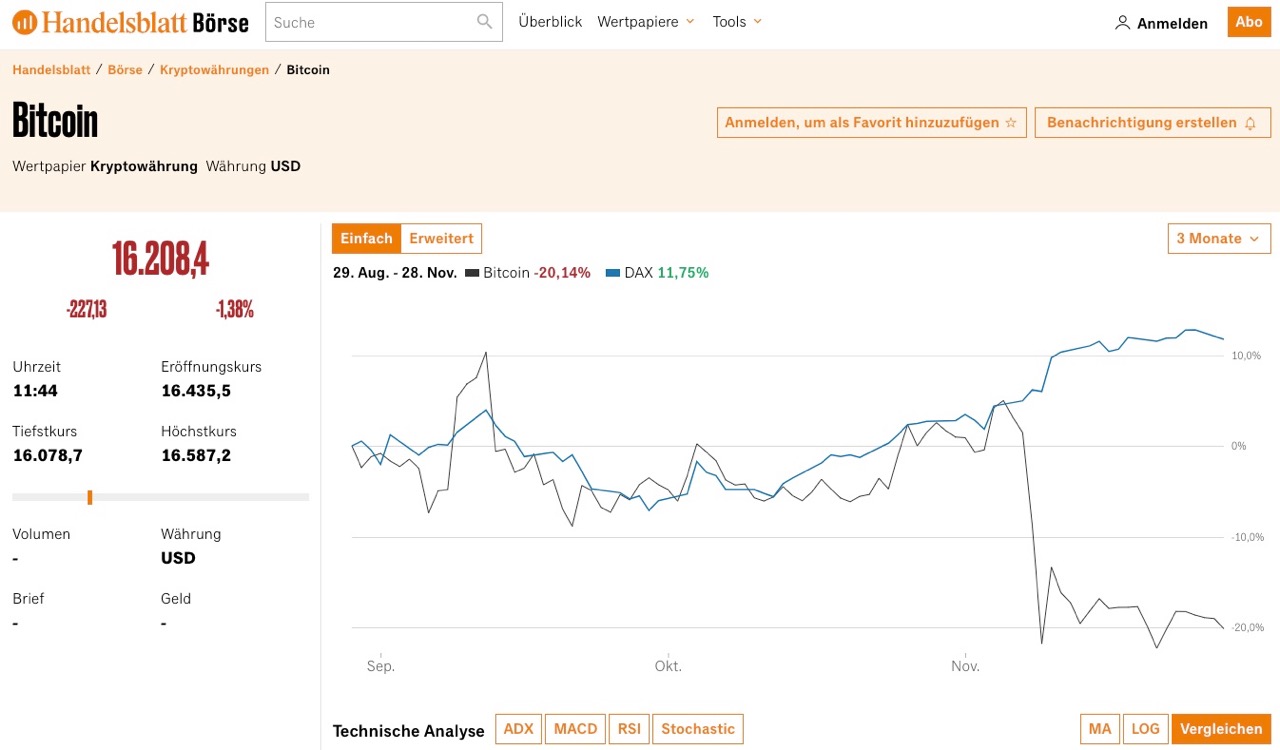Open the Überblick page
This screenshot has height=750, width=1280.
point(550,22)
